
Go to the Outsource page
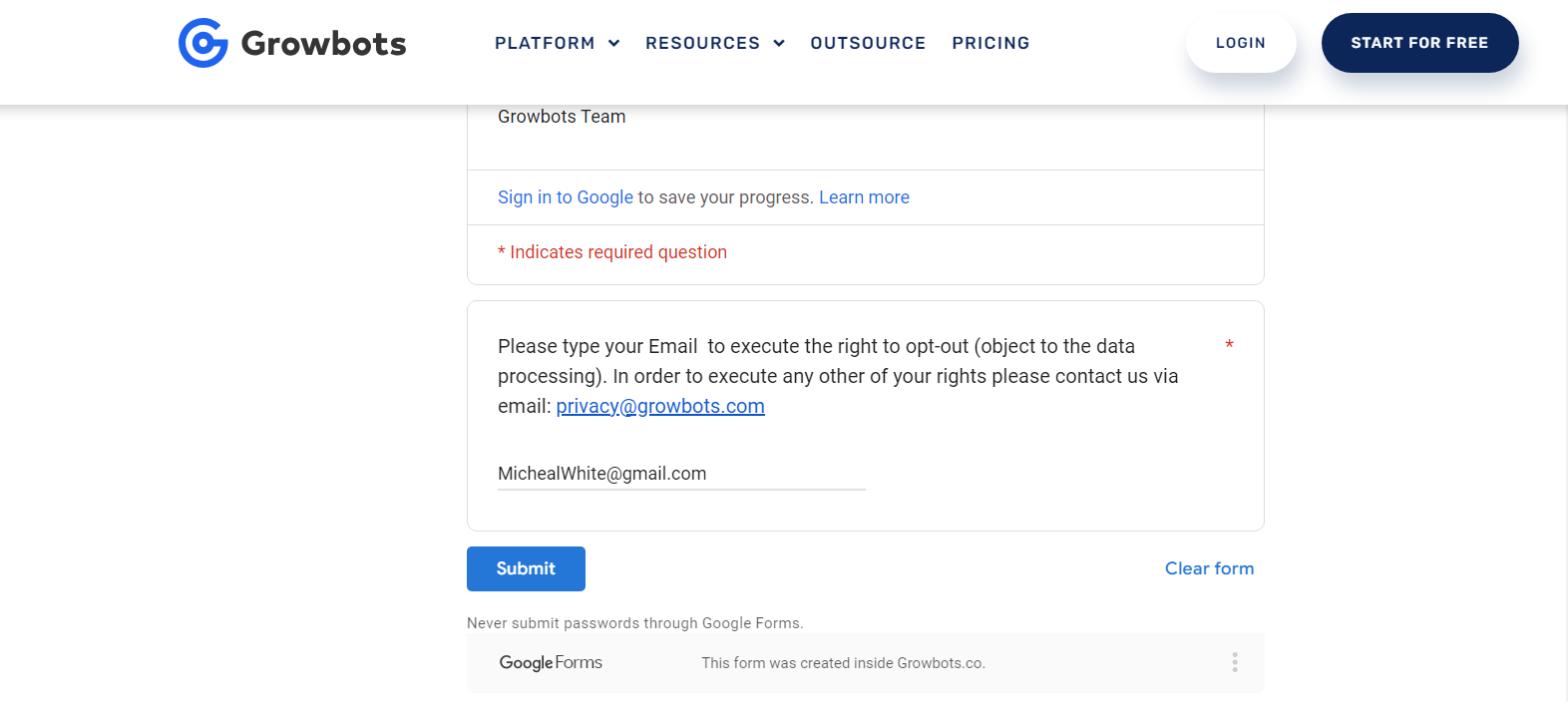point(868,43)
